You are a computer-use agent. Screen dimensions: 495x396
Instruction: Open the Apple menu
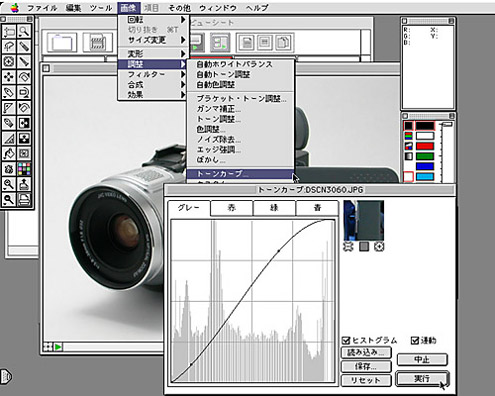click(14, 8)
